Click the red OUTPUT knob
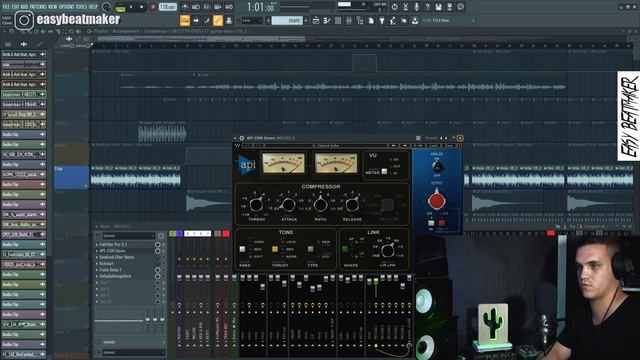The height and width of the screenshot is (360, 640). pyautogui.click(x=436, y=201)
